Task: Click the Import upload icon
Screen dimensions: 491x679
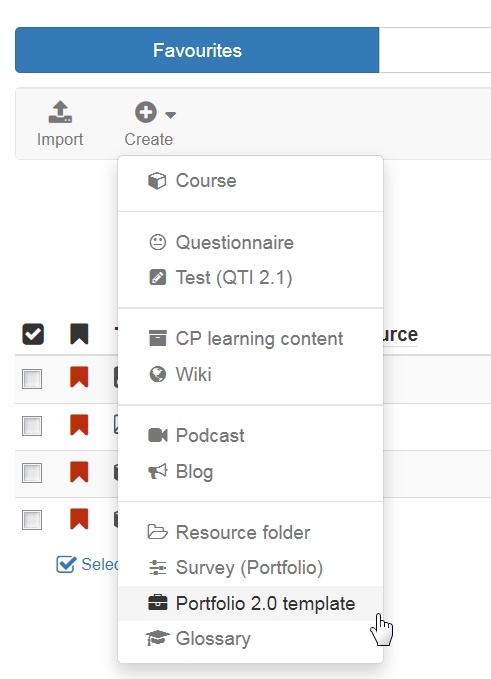Action: (x=60, y=112)
